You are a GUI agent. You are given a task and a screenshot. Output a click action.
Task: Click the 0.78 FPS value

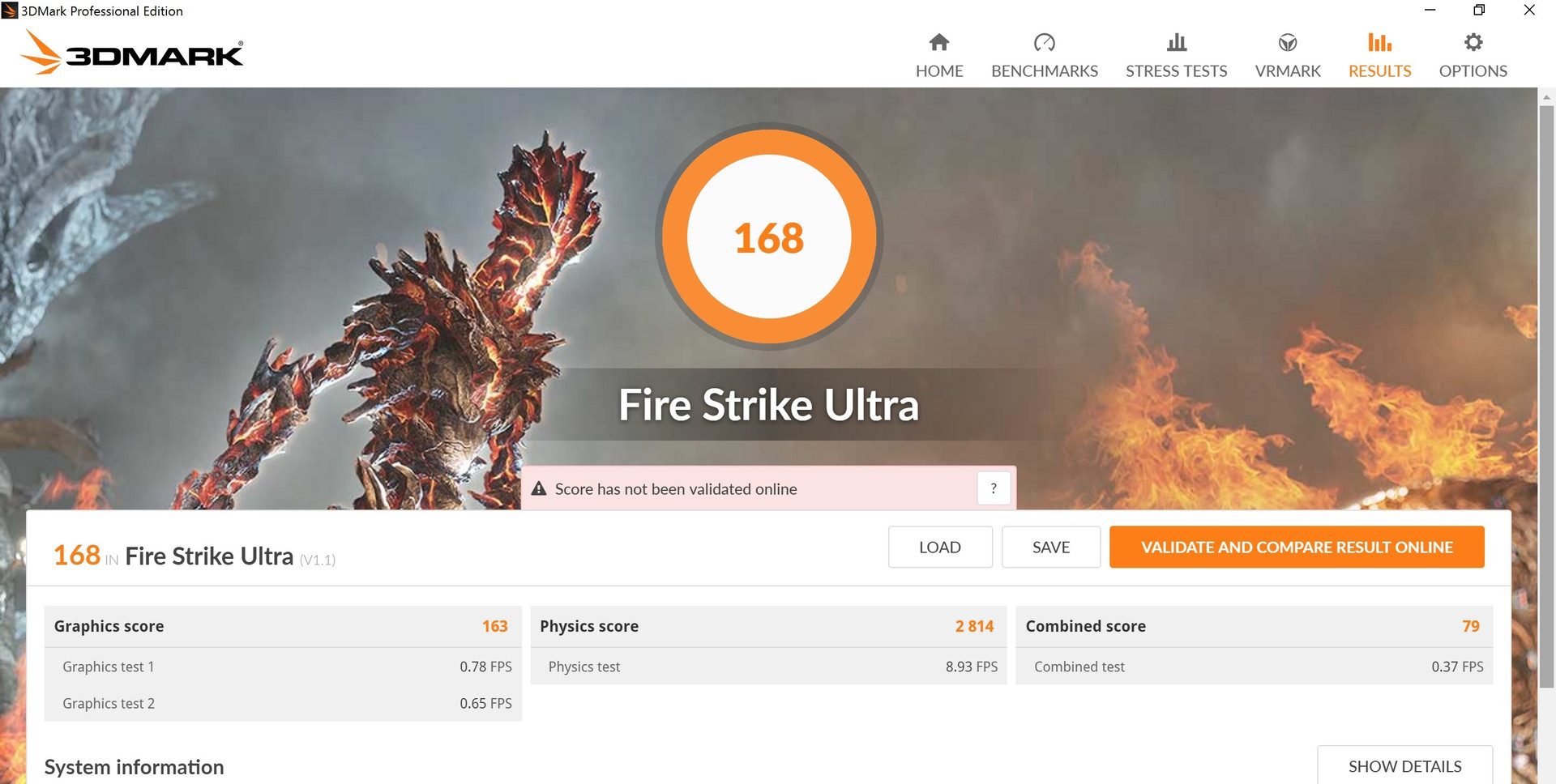point(485,667)
